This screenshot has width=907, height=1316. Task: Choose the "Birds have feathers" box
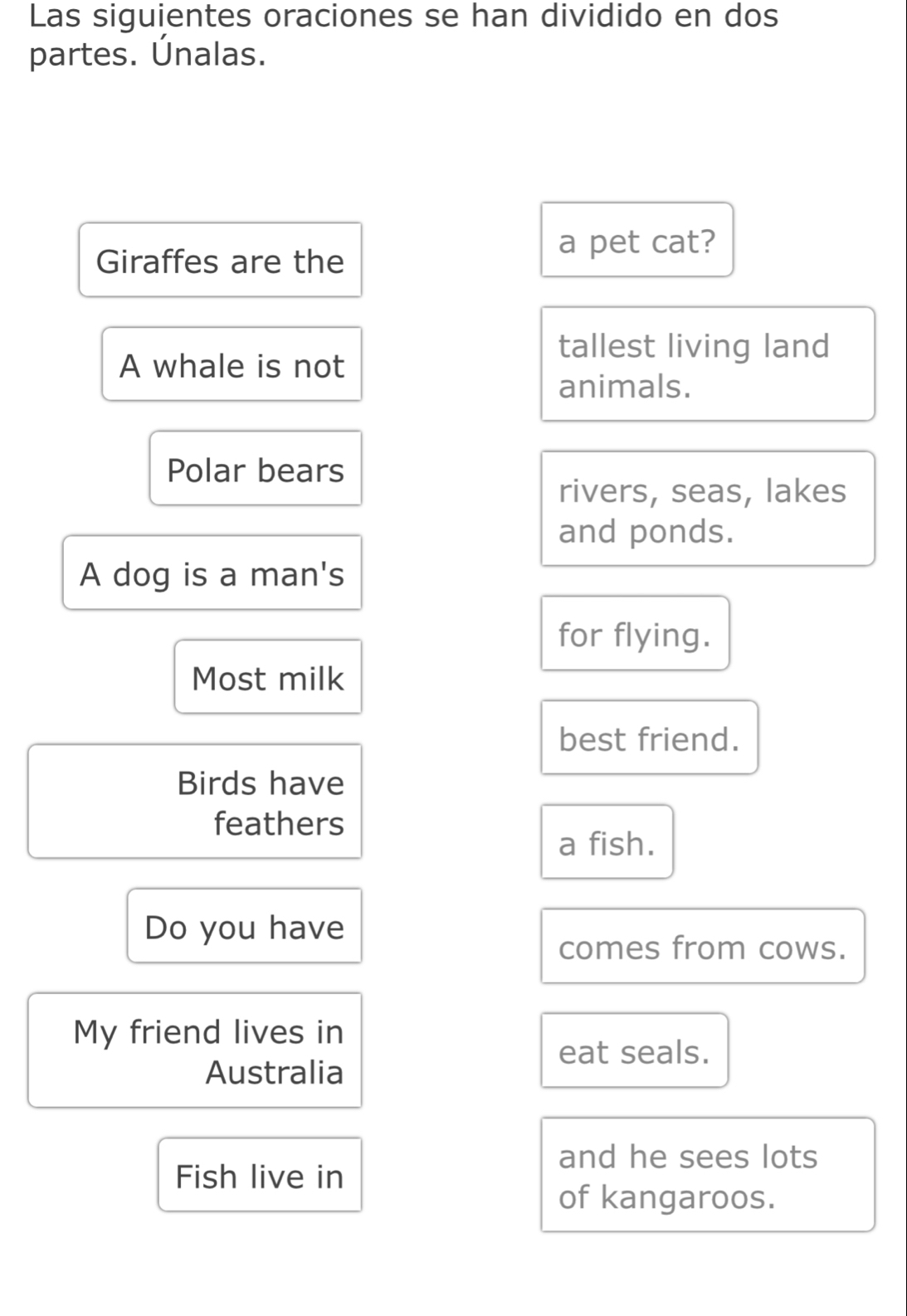pos(196,802)
